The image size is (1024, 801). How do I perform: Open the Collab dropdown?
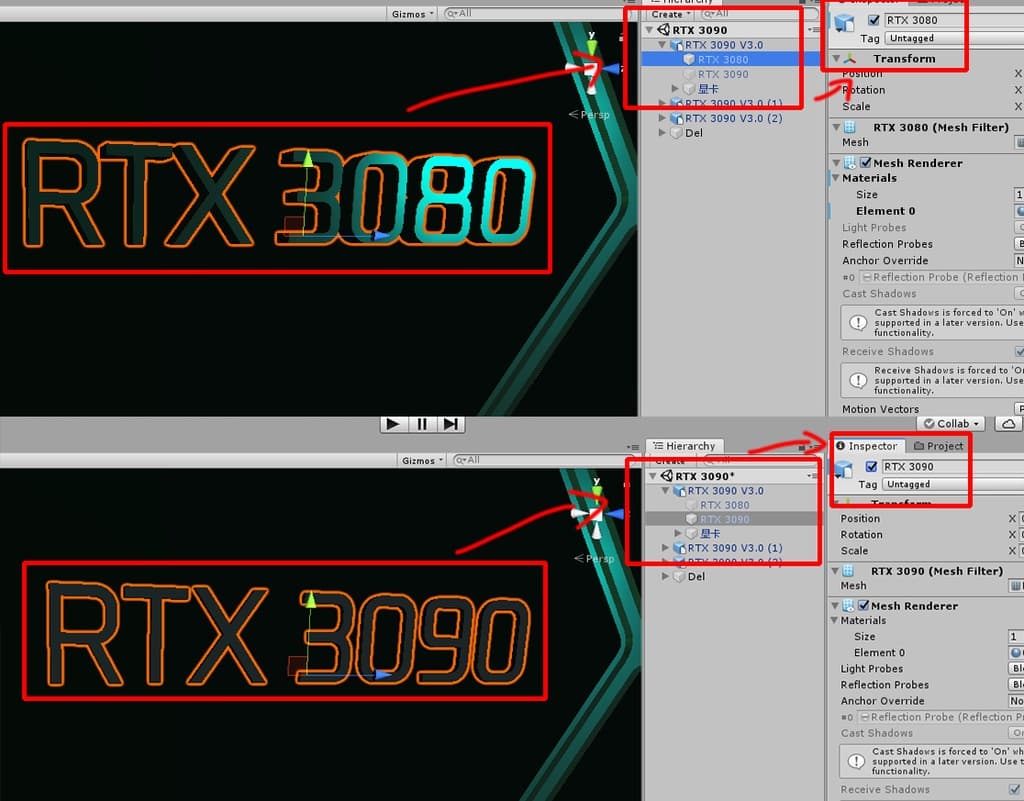pos(951,424)
